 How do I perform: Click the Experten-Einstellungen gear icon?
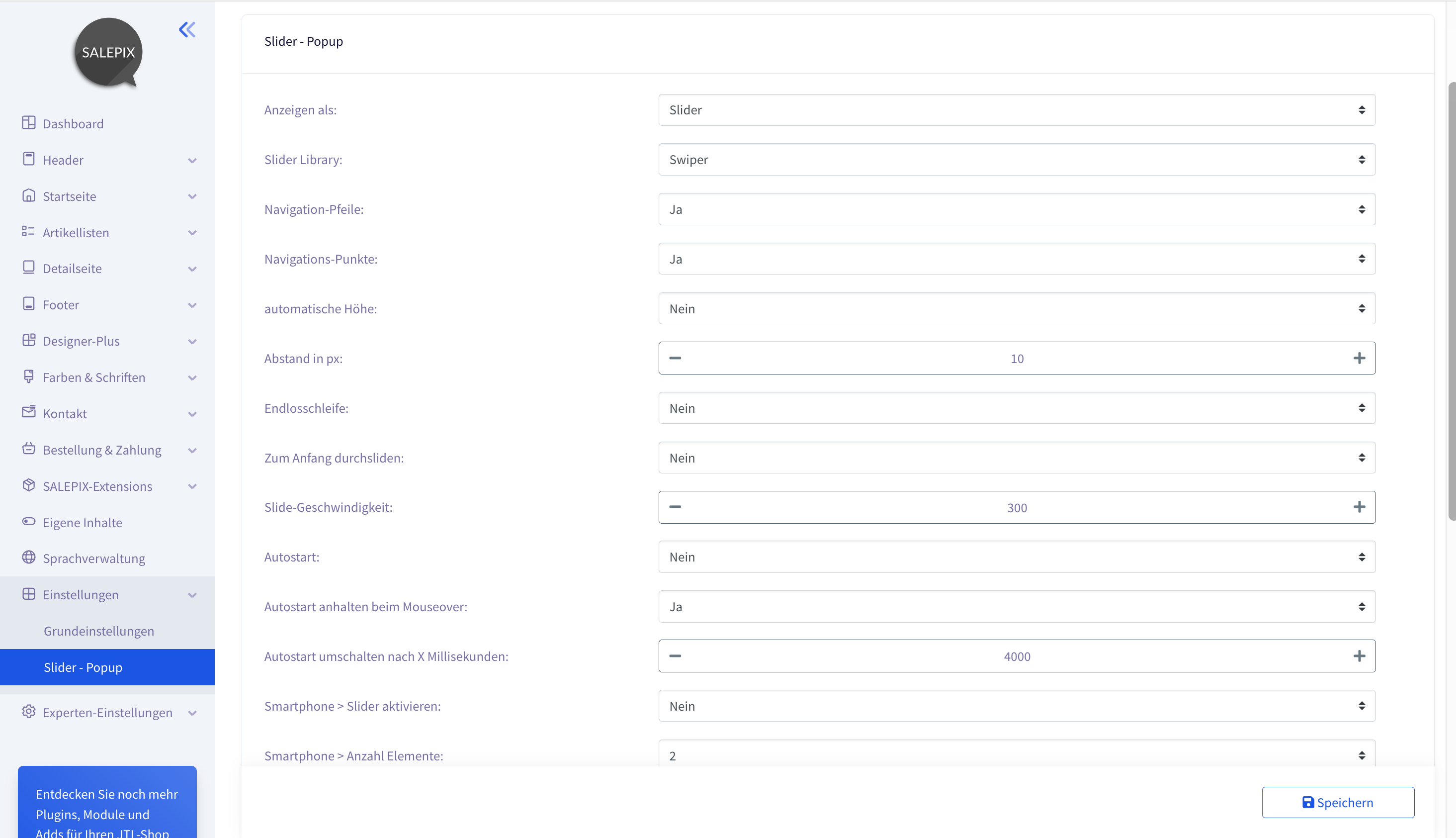coord(29,711)
